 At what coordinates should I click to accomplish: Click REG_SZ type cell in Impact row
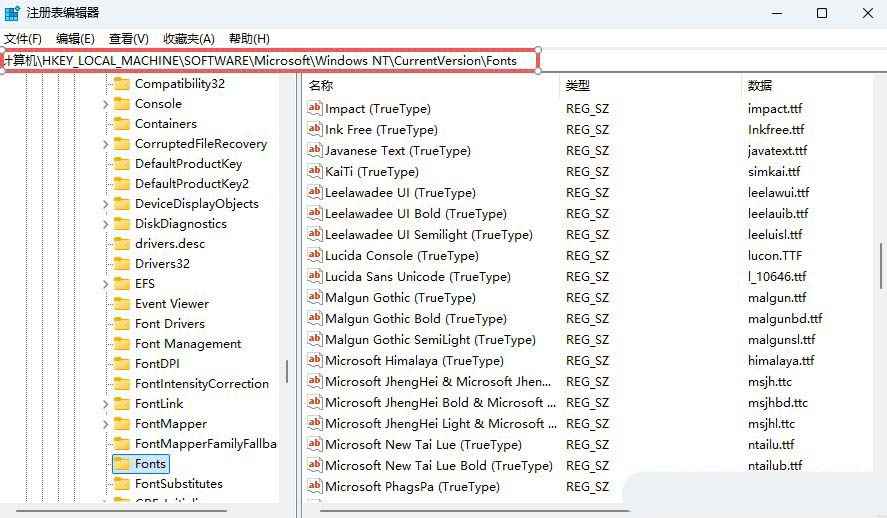587,109
